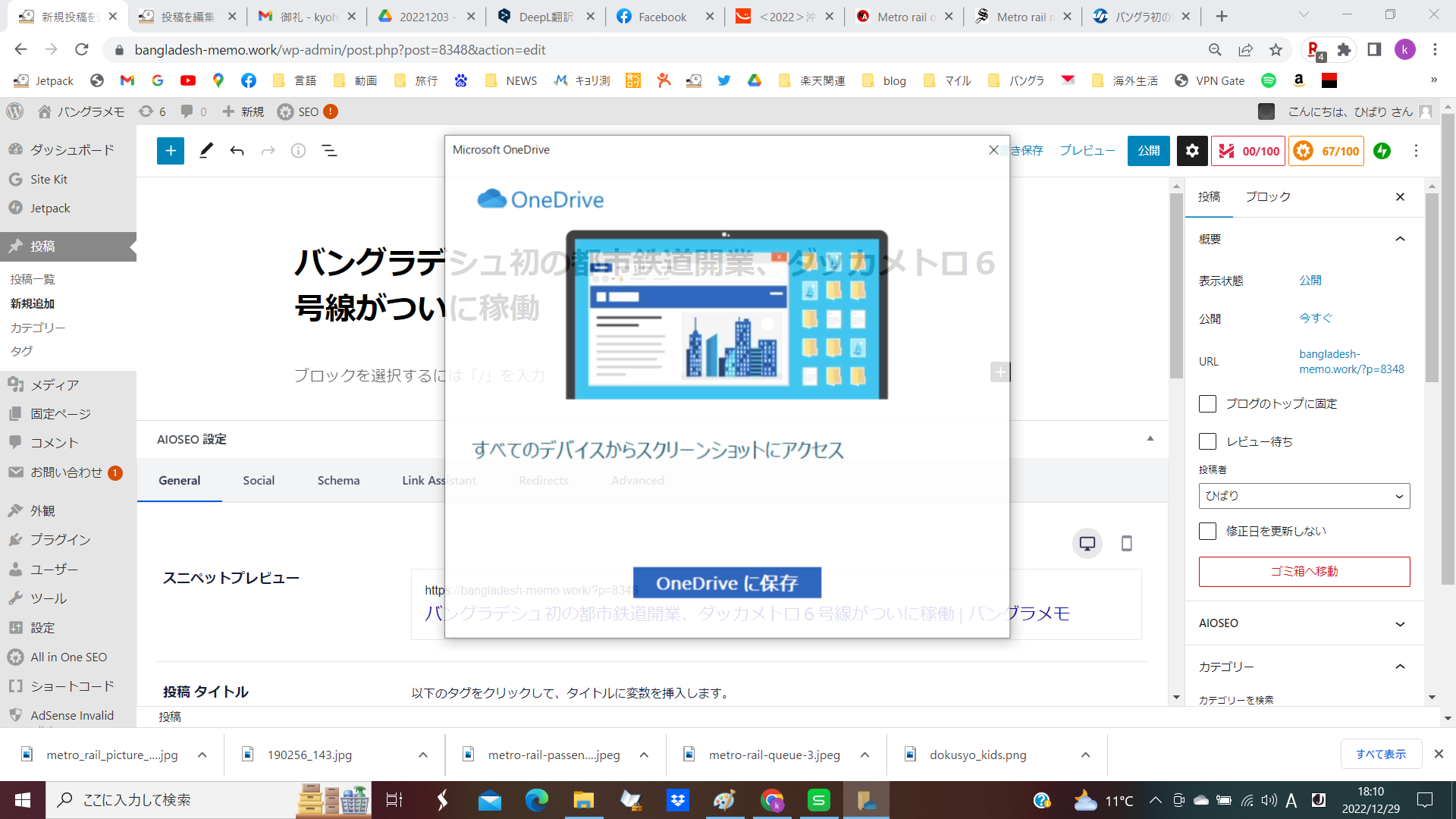Screen dimensions: 1456x819
Task: Select the General AIOSEO tab
Action: [x=180, y=481]
